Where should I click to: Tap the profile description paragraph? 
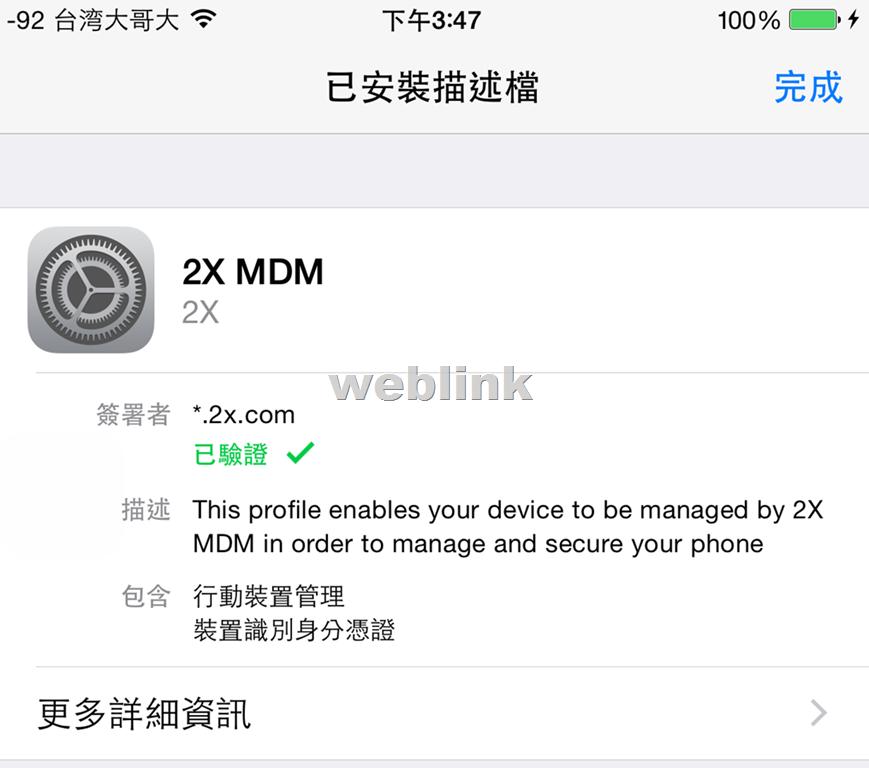tap(508, 526)
